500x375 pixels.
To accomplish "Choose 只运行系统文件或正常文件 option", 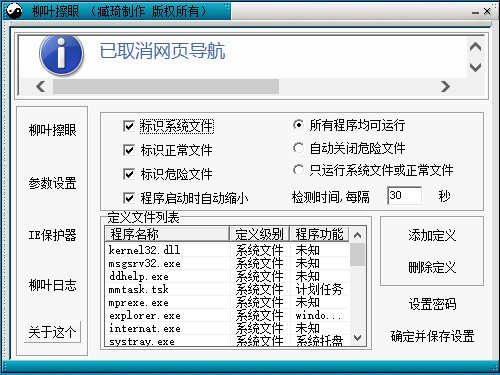I will (298, 170).
